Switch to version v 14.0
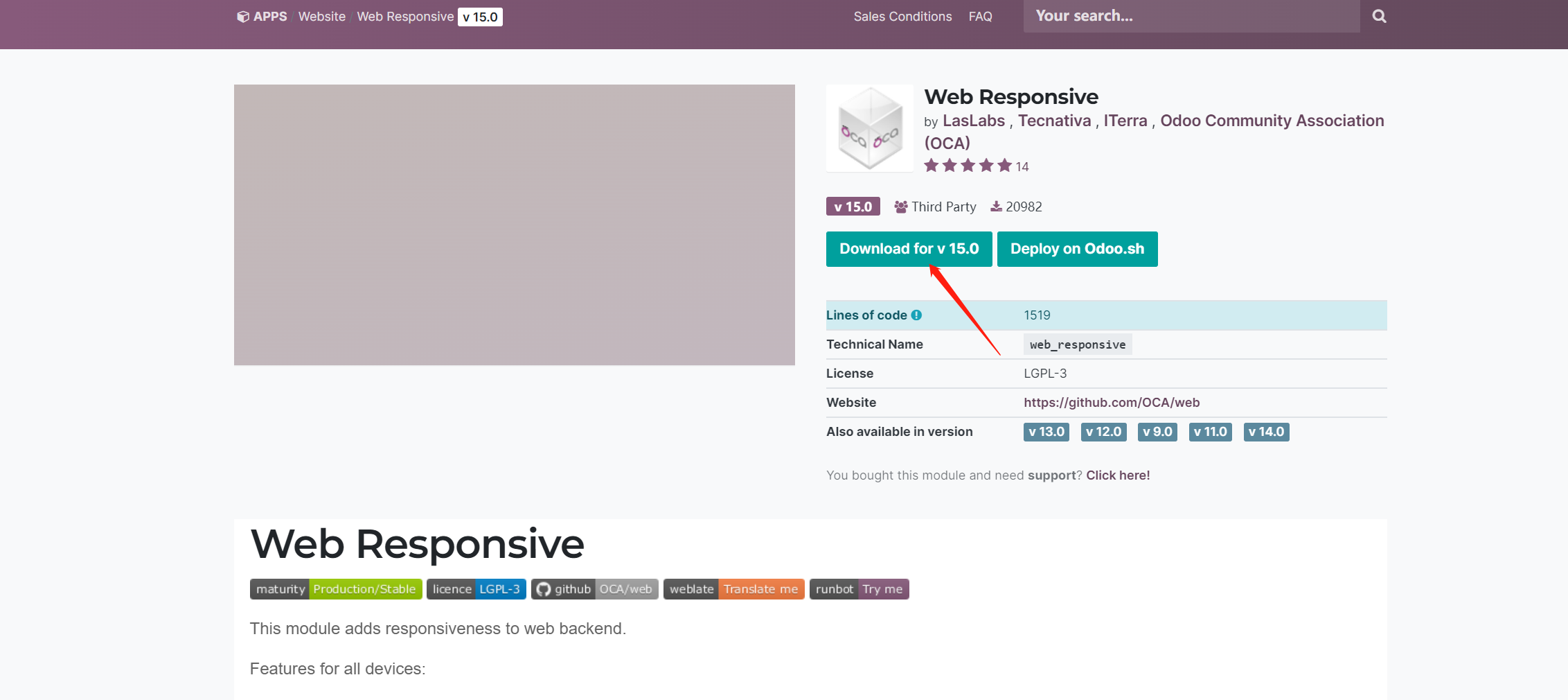 tap(1266, 432)
